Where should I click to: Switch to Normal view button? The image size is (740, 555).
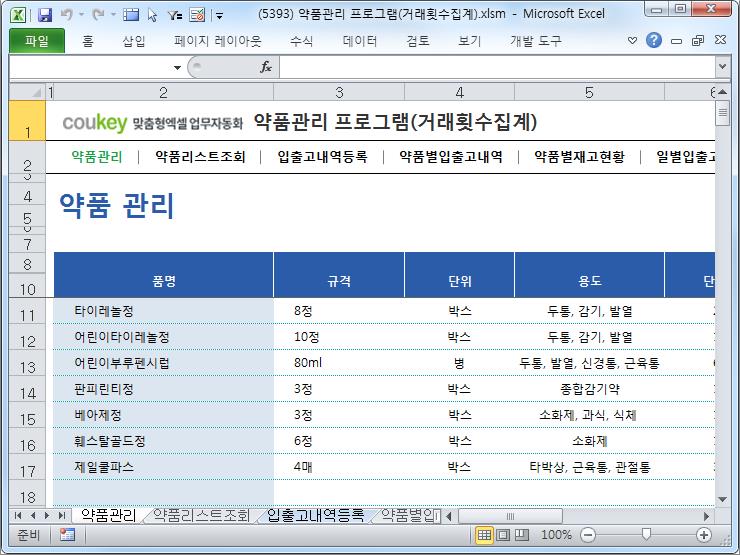(484, 535)
